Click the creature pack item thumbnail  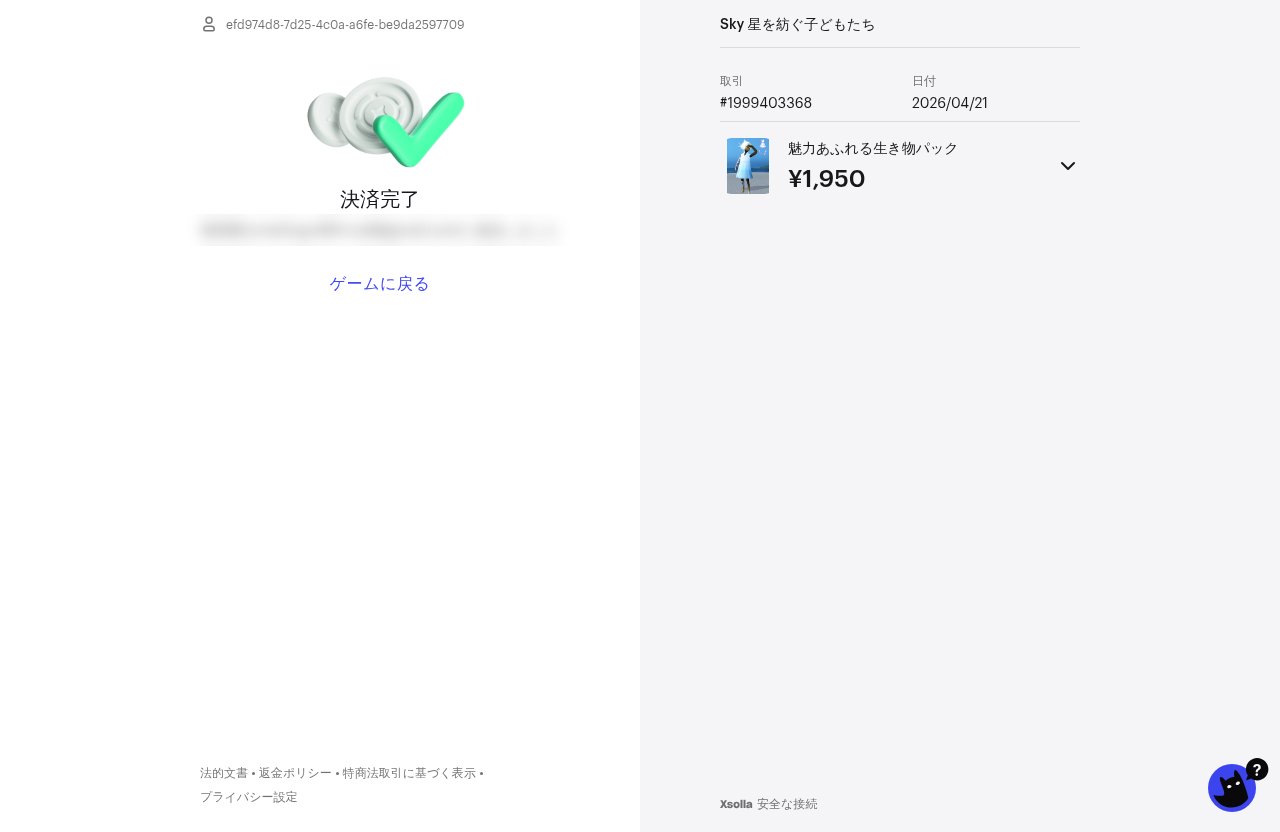[748, 166]
